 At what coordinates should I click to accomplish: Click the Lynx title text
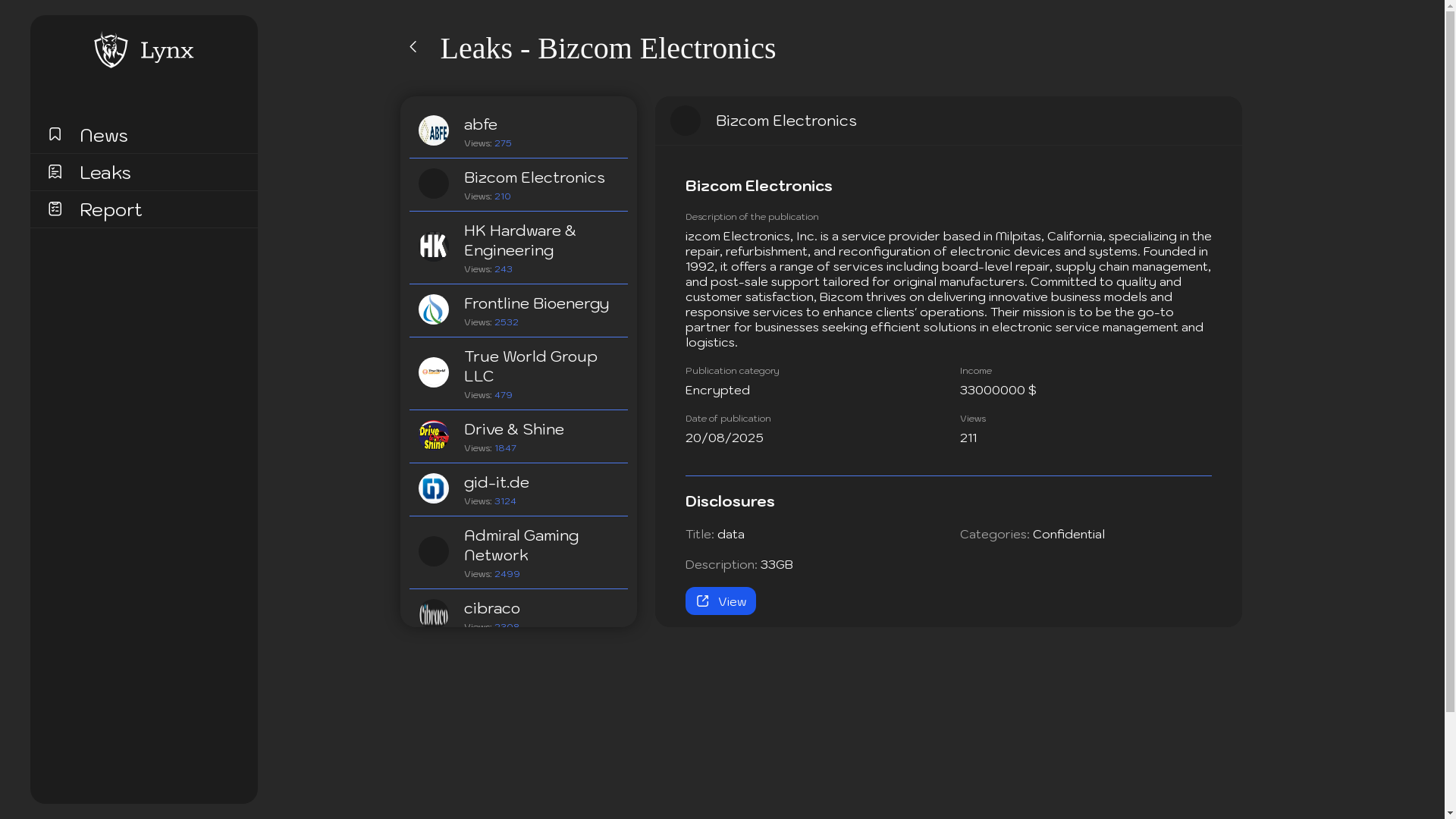(167, 51)
